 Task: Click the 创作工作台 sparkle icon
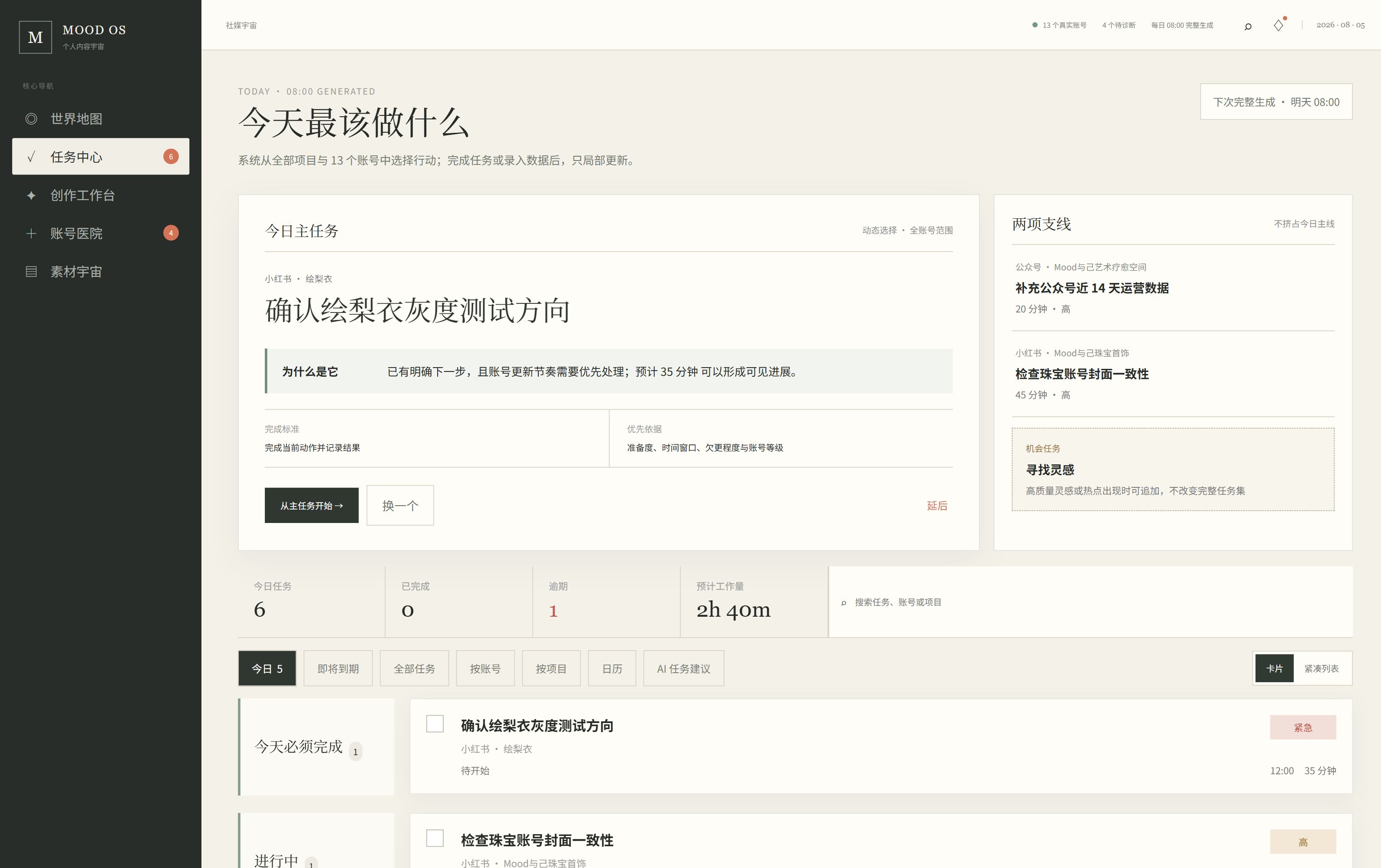coord(32,195)
